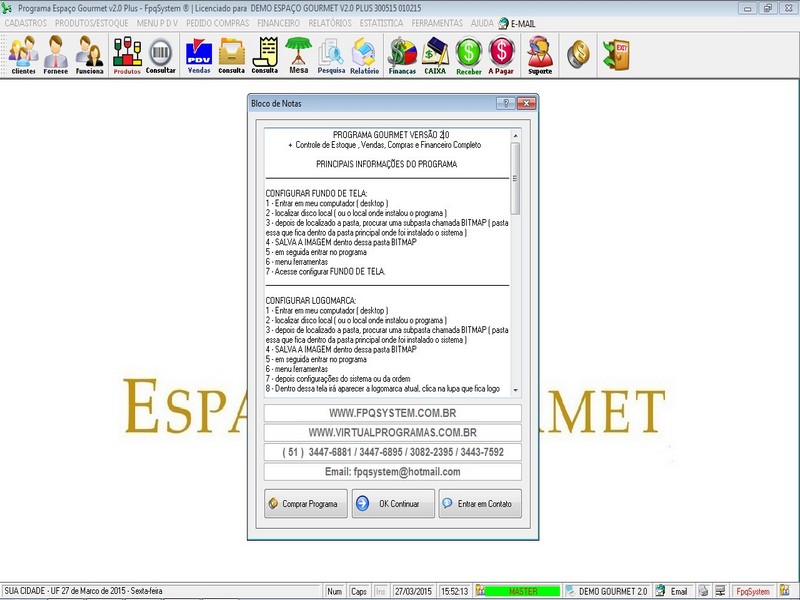800x600 pixels.
Task: Open the Finanças chart icon
Action: click(402, 56)
